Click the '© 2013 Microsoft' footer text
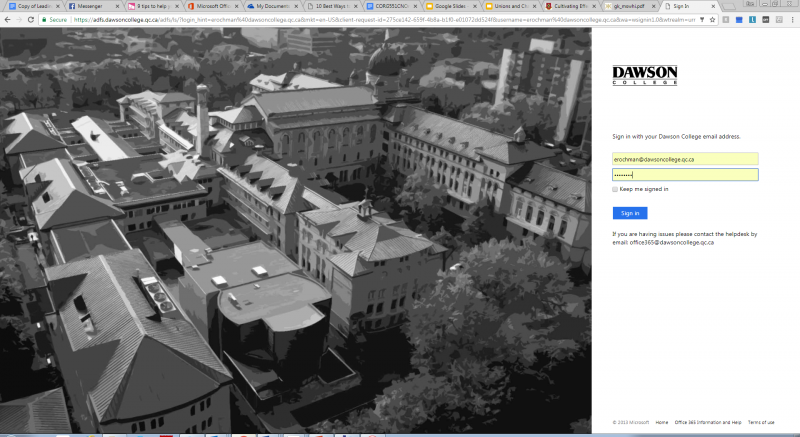The height and width of the screenshot is (437, 800). [631, 422]
